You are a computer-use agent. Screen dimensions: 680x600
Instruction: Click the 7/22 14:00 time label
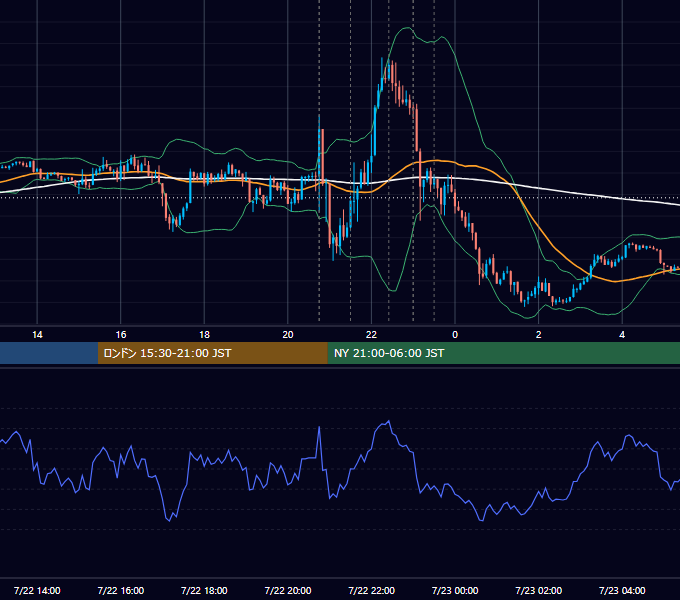tap(37, 590)
